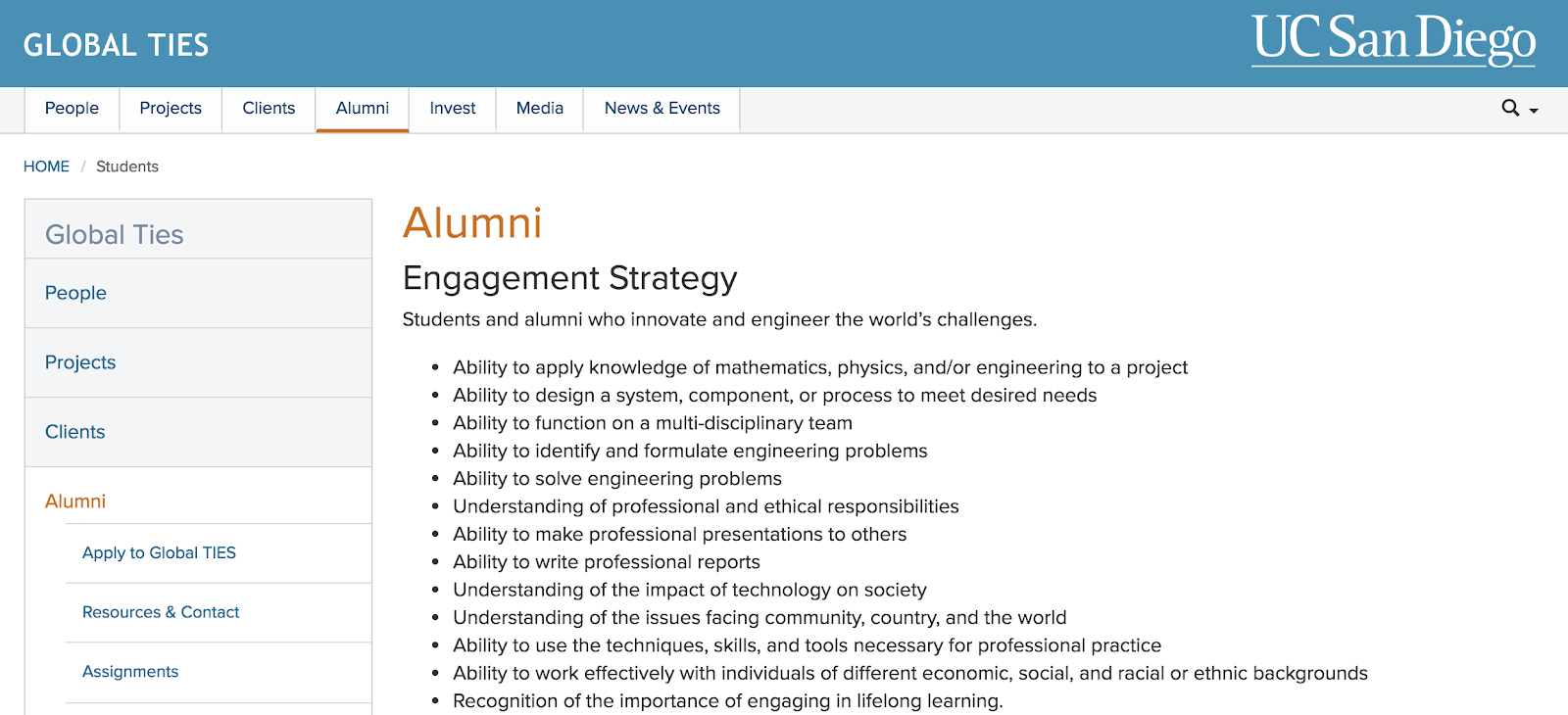Screen dimensions: 1568x715
Task: Click bullet 'work effectively with individuals of different'
Action: tap(910, 674)
